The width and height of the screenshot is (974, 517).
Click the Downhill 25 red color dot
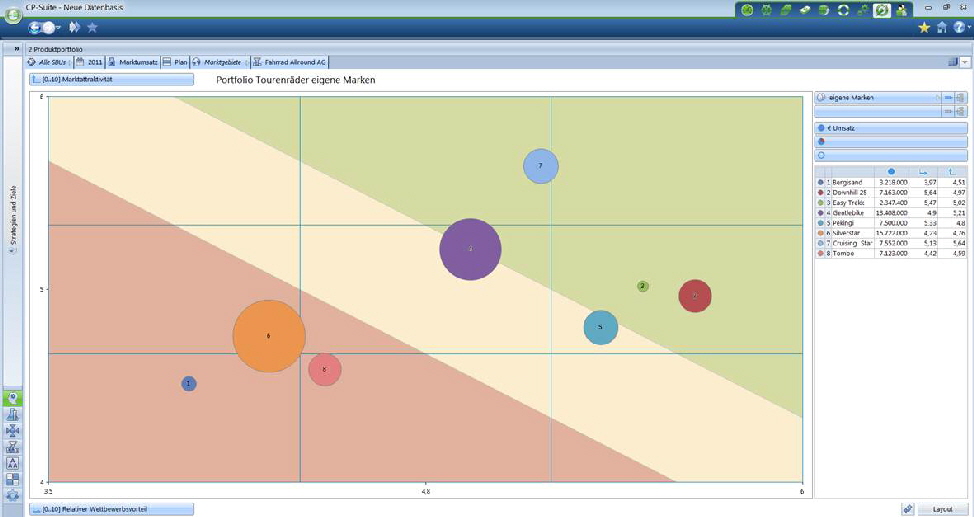pyautogui.click(x=821, y=193)
